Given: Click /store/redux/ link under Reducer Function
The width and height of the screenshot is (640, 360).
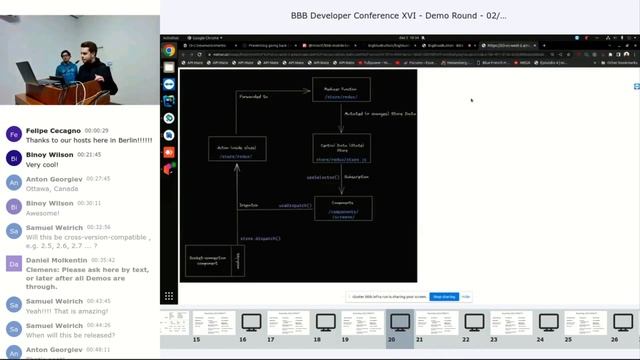Looking at the screenshot, I should tap(341, 97).
